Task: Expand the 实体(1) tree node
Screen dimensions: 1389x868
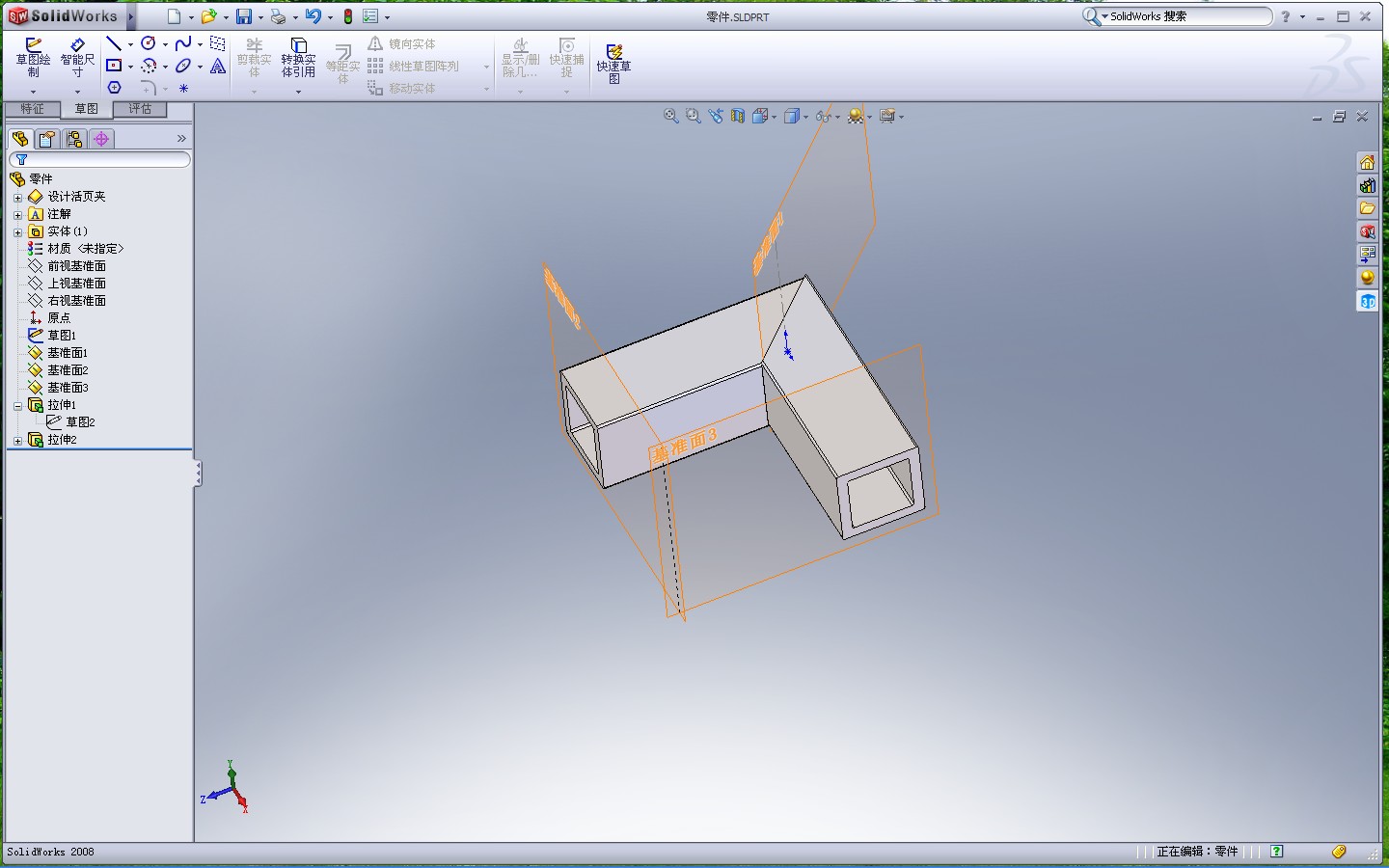Action: click(17, 231)
